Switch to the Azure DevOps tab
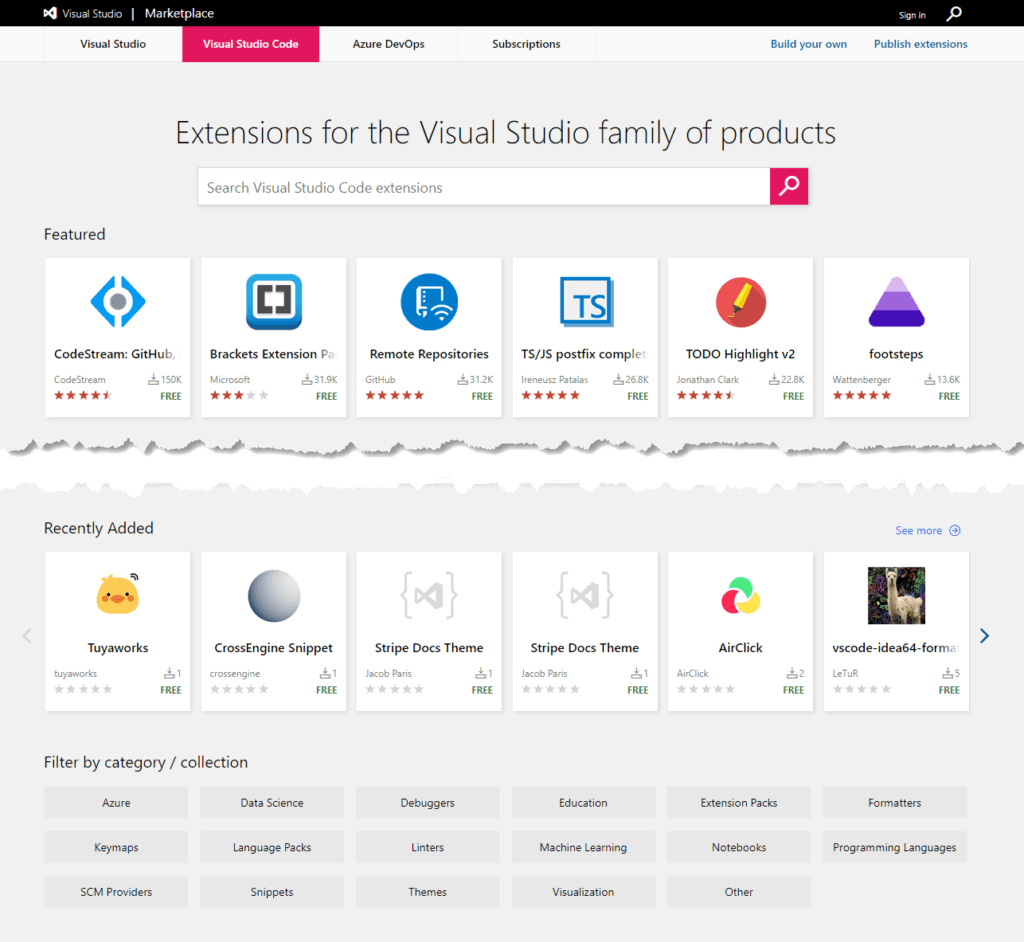1024x942 pixels. pyautogui.click(x=388, y=44)
